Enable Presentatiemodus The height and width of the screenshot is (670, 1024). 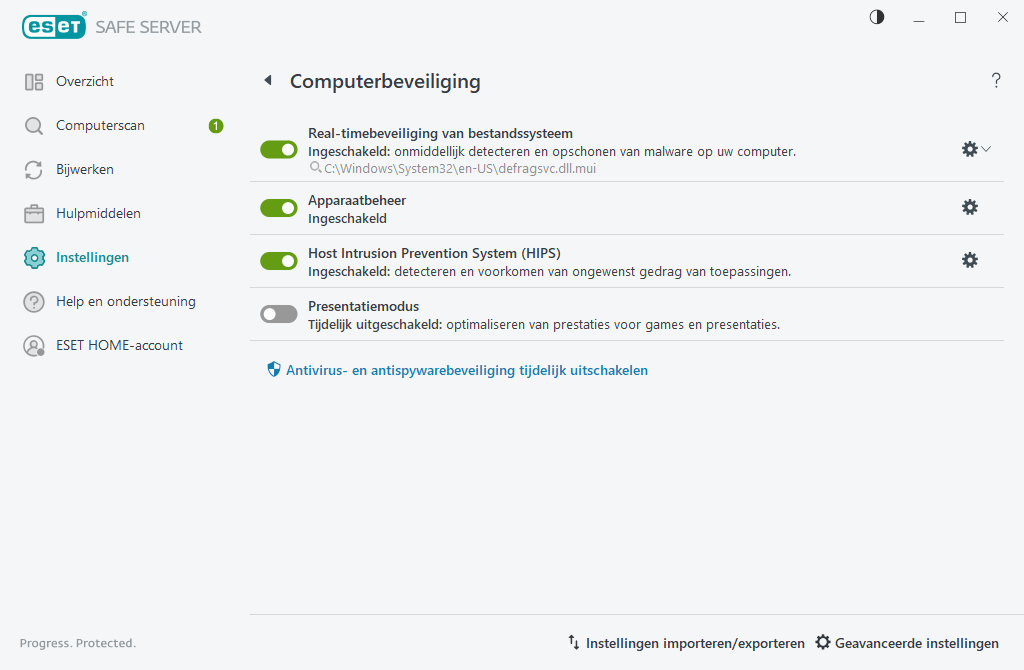point(278,313)
